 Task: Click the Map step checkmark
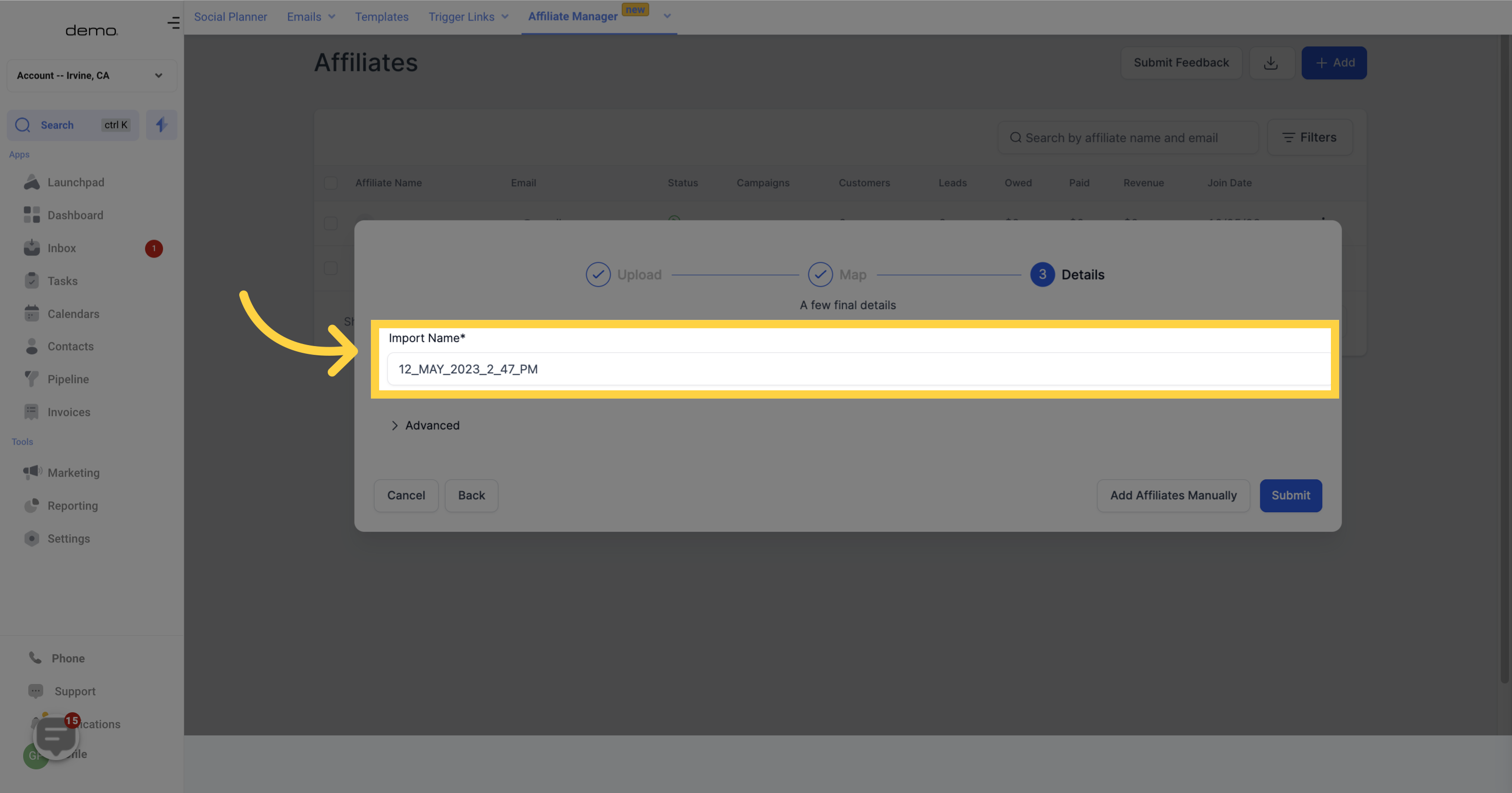point(820,275)
